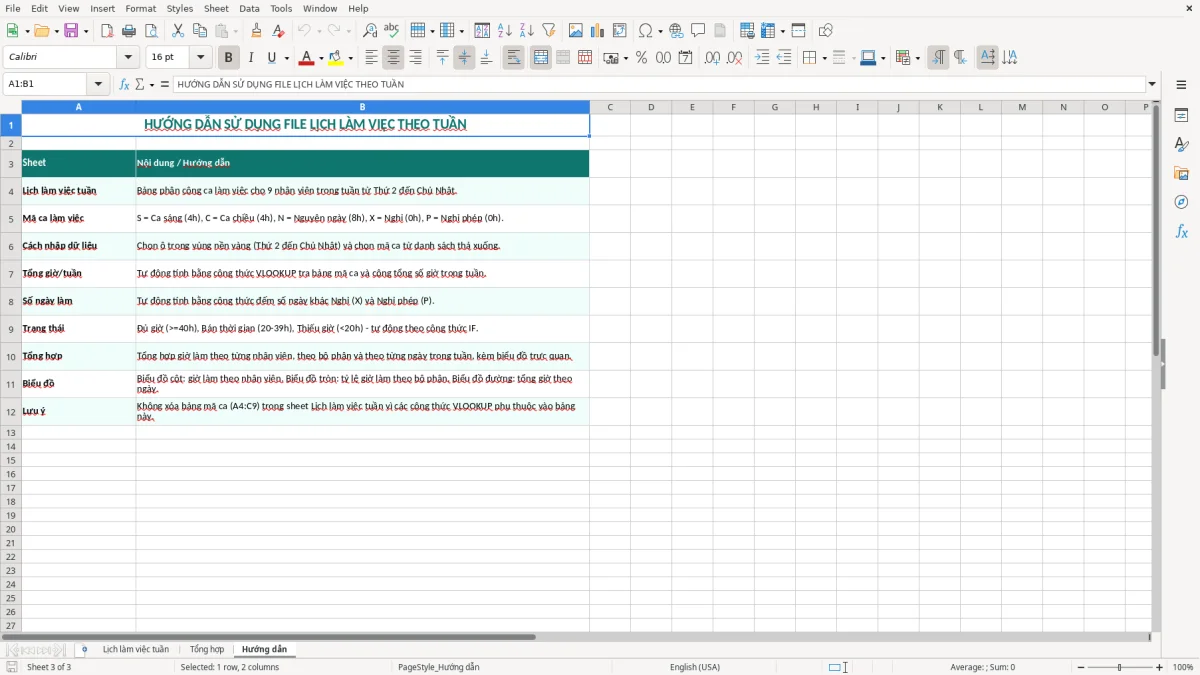
Task: Select column C header
Action: [610, 107]
